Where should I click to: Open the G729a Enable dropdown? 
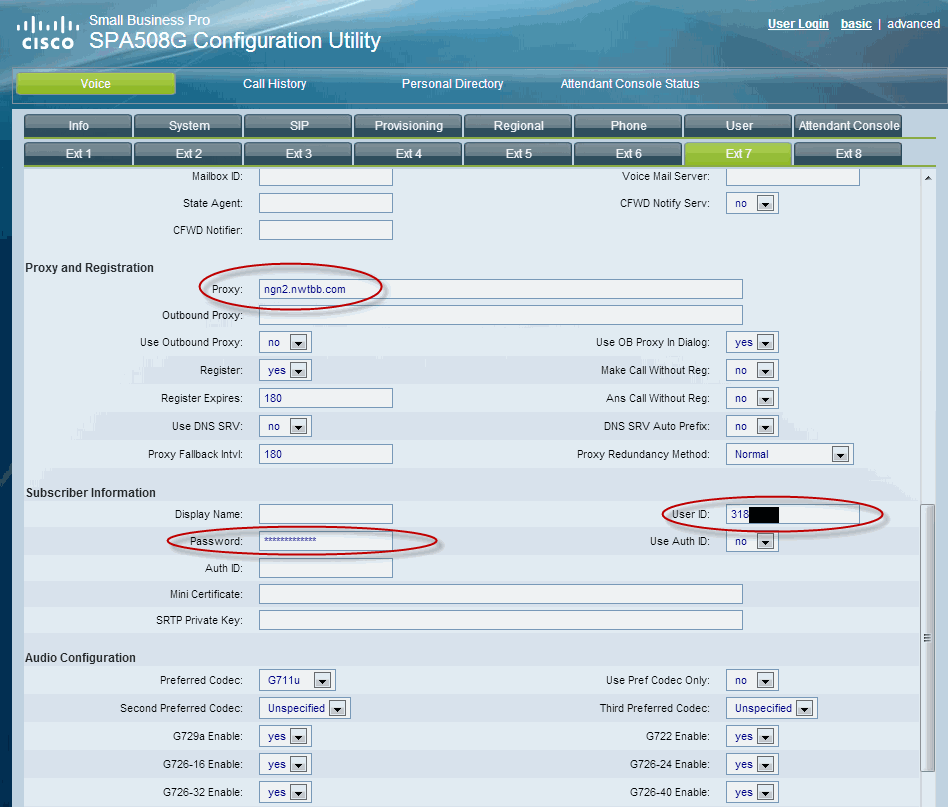click(x=285, y=736)
